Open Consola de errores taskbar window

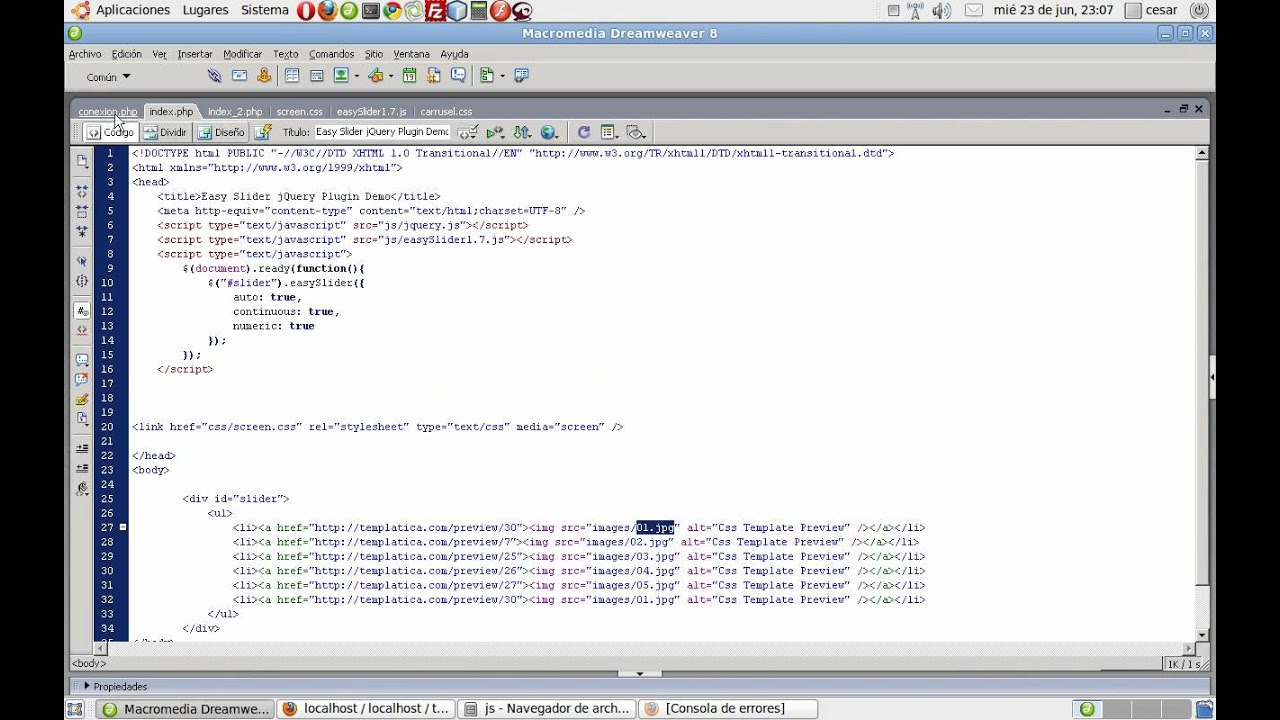pyautogui.click(x=728, y=708)
